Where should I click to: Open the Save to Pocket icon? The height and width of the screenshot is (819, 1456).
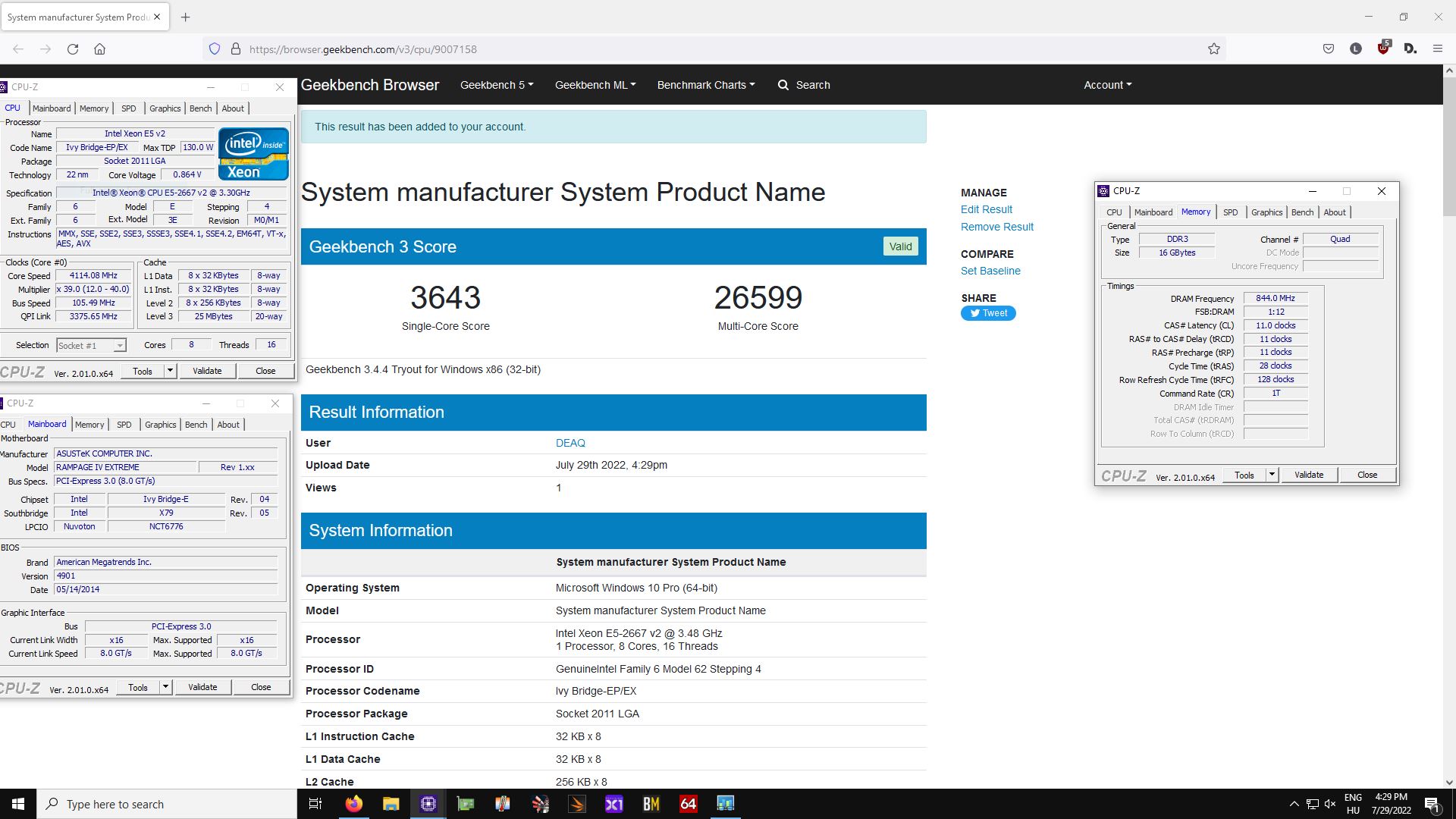tap(1329, 49)
